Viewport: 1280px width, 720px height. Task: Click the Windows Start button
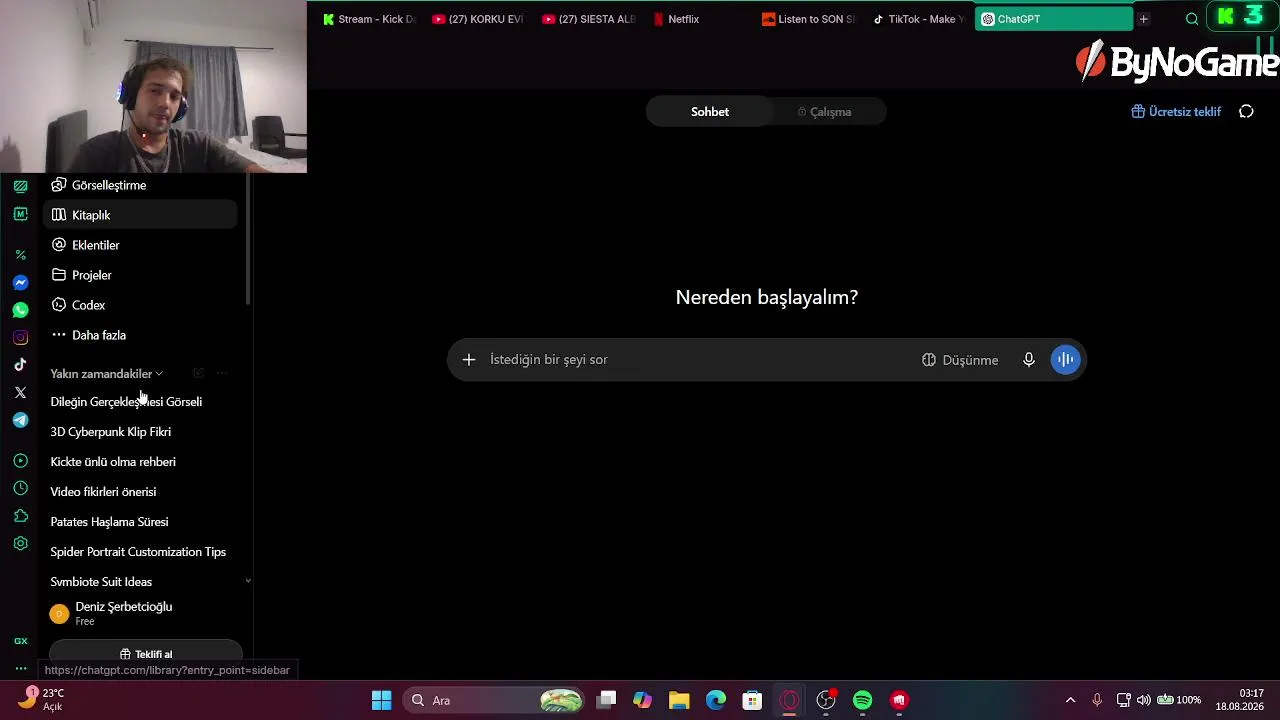[x=382, y=700]
